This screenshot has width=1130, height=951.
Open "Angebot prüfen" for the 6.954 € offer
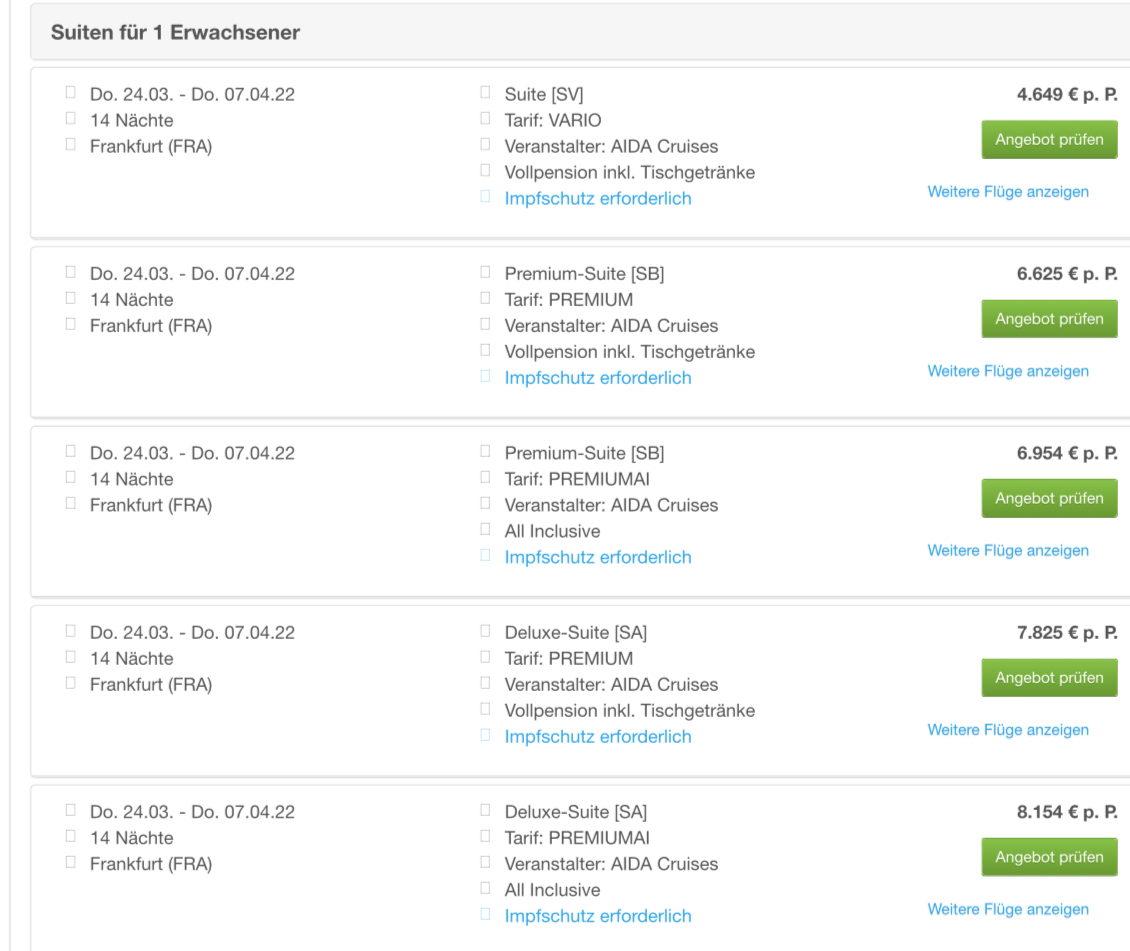[x=1049, y=498]
